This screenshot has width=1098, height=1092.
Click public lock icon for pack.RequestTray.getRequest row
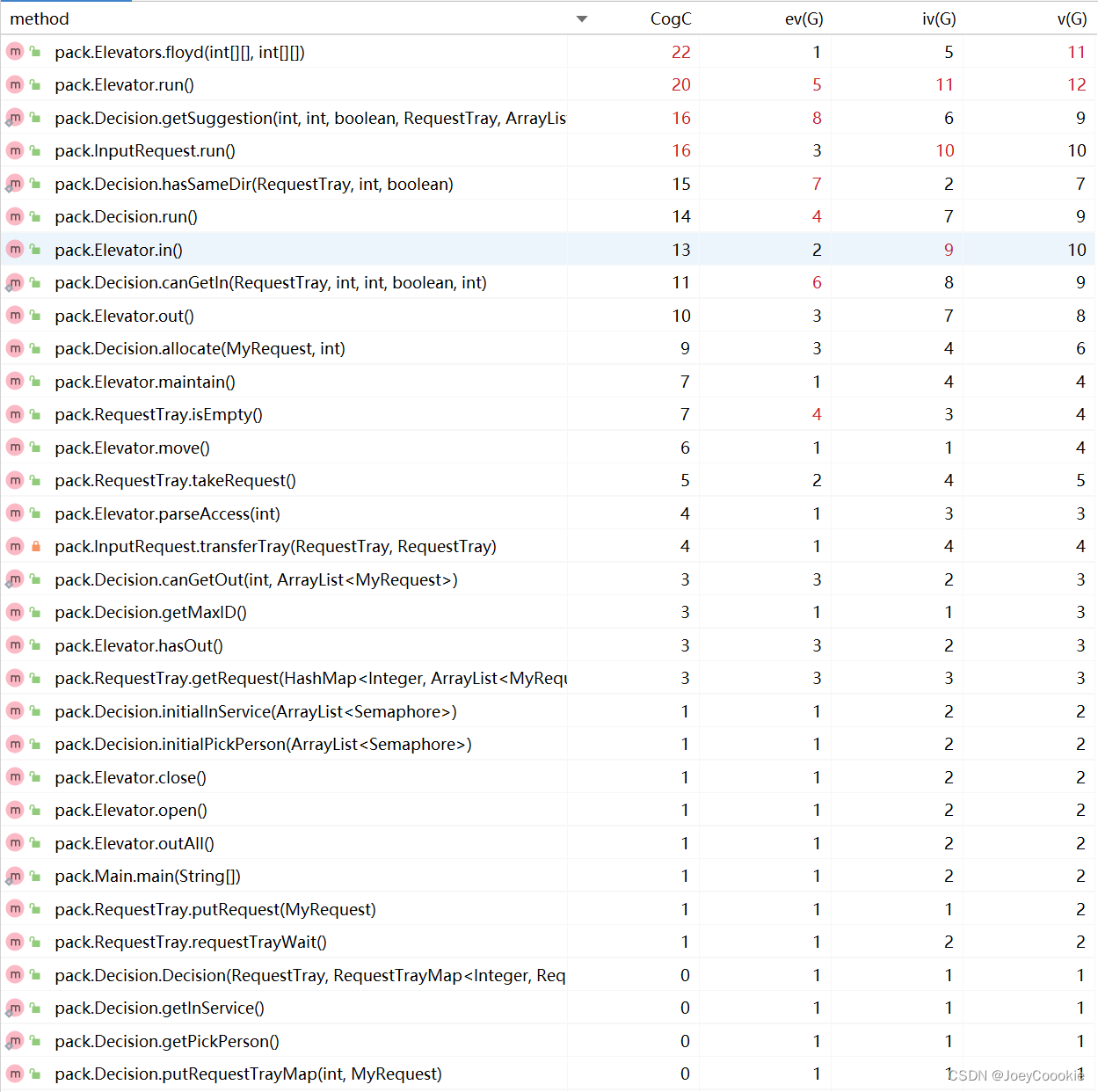click(x=35, y=678)
